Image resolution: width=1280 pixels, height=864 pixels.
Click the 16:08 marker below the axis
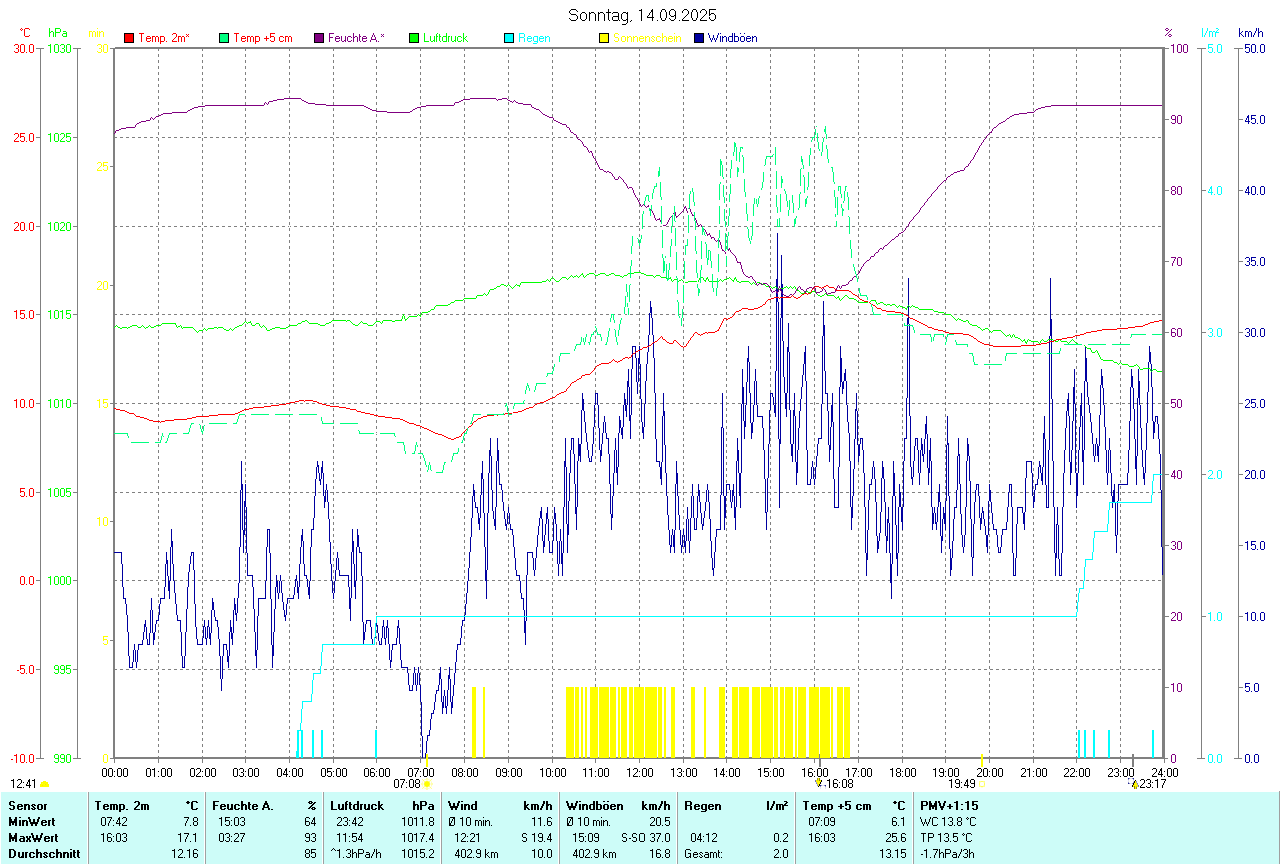coord(839,784)
